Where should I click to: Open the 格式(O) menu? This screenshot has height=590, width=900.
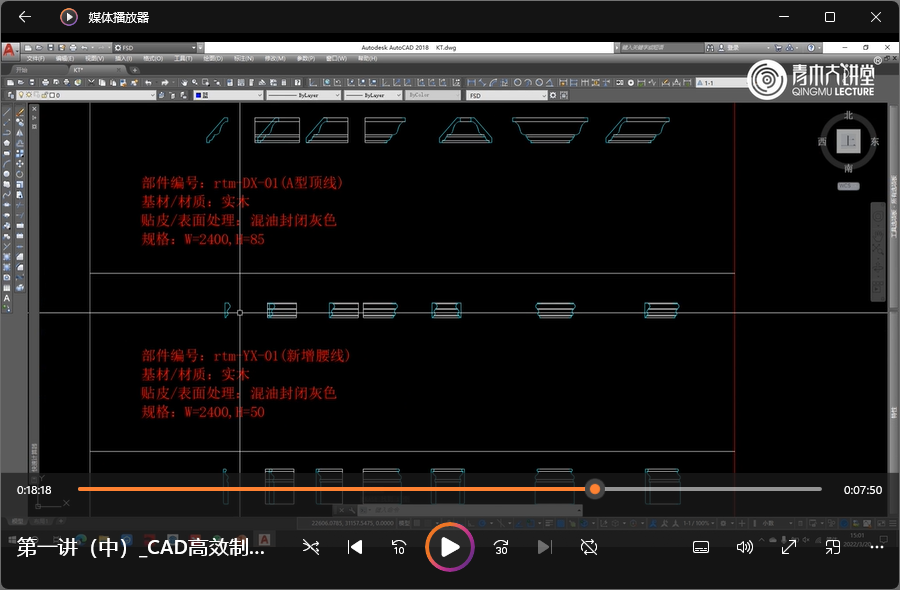pyautogui.click(x=153, y=59)
